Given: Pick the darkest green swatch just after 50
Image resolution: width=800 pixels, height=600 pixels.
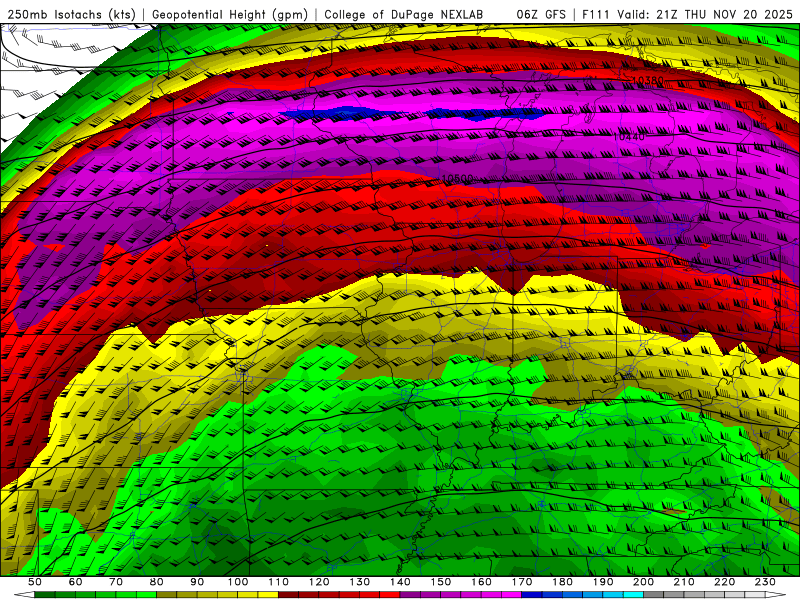Looking at the screenshot, I should click(45, 594).
